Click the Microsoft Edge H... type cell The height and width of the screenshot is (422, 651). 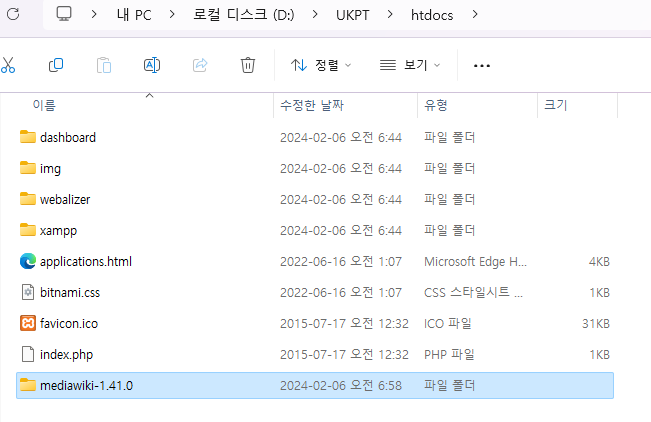pos(475,262)
